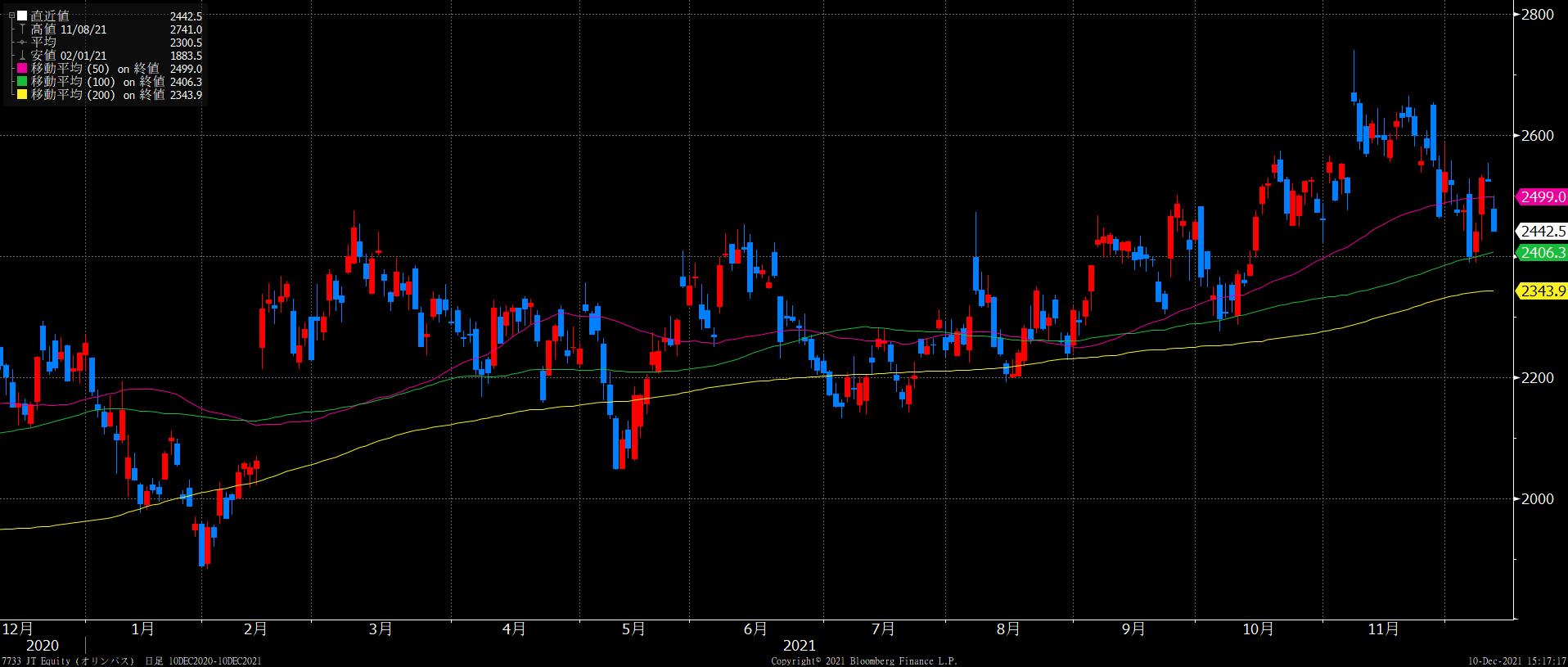Click the 高値 high marker icon
1568x667 pixels.
tap(22, 29)
